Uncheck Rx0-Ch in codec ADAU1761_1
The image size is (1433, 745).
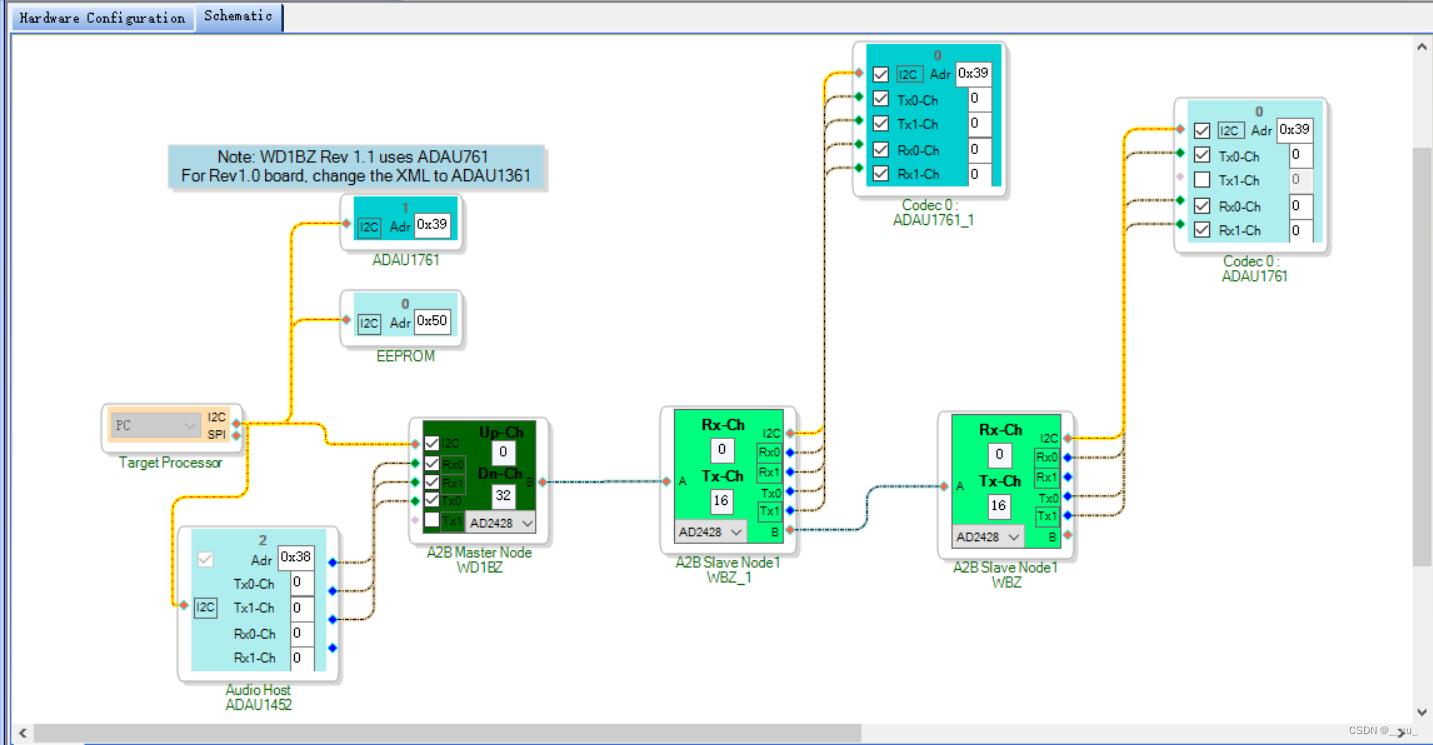pos(880,150)
